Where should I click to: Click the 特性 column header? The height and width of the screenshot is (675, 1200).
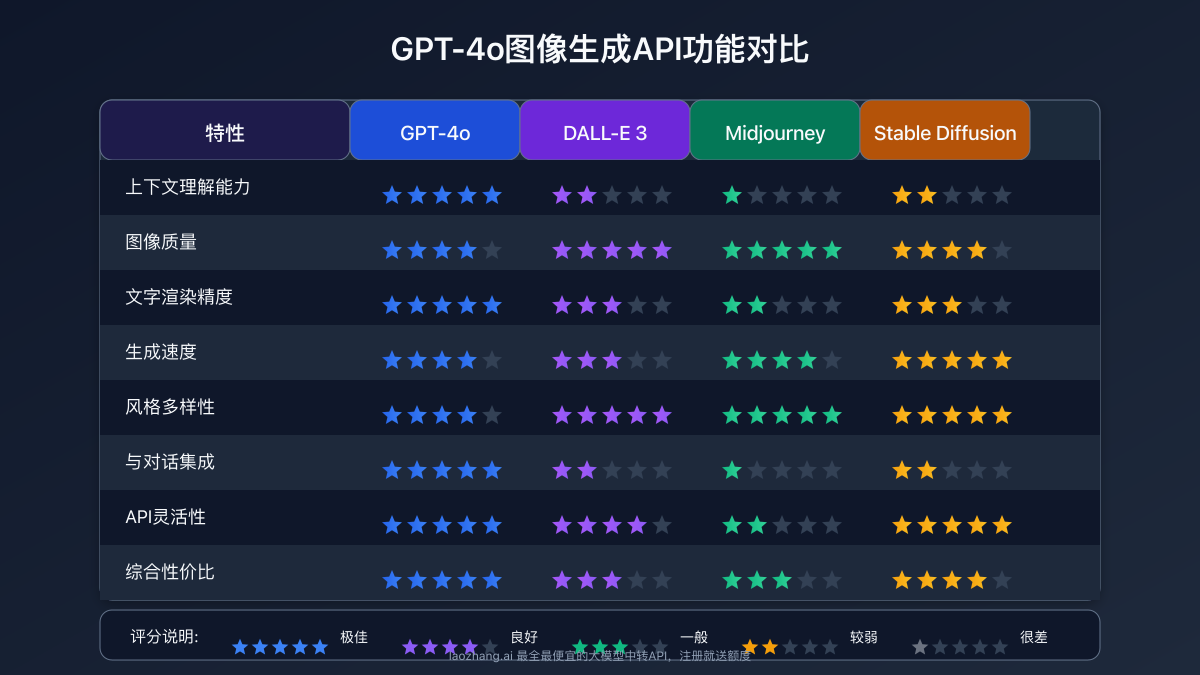click(225, 130)
